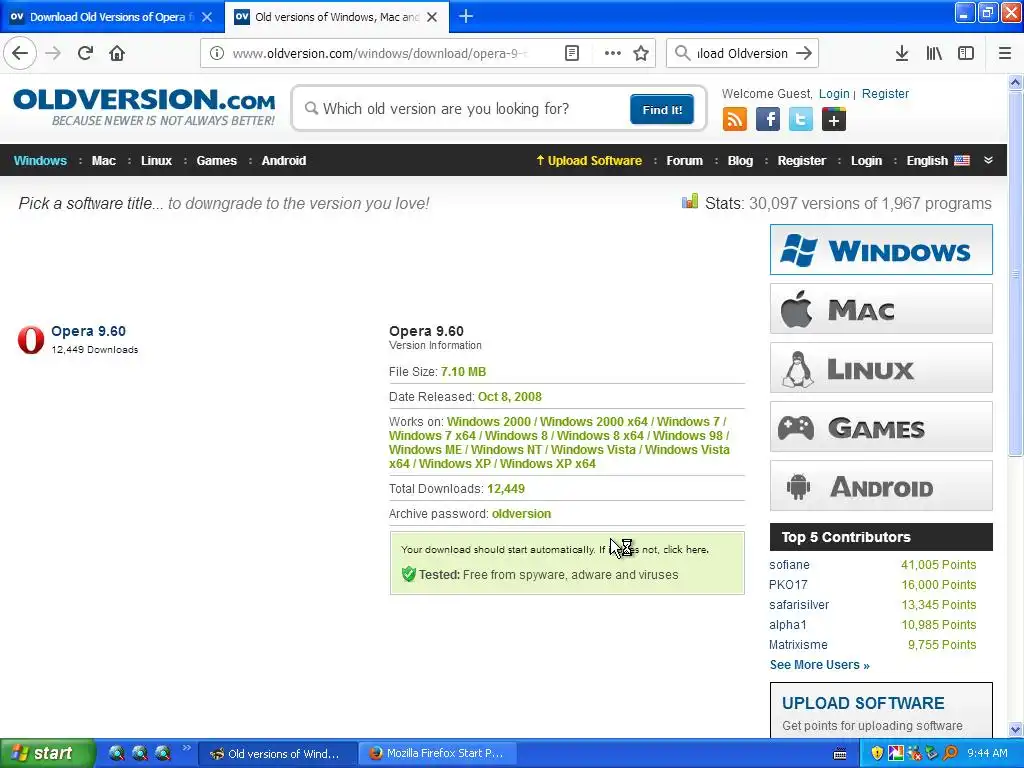Screen dimensions: 1024x768
Task: Click the Upload Software sidebar heading
Action: click(863, 703)
